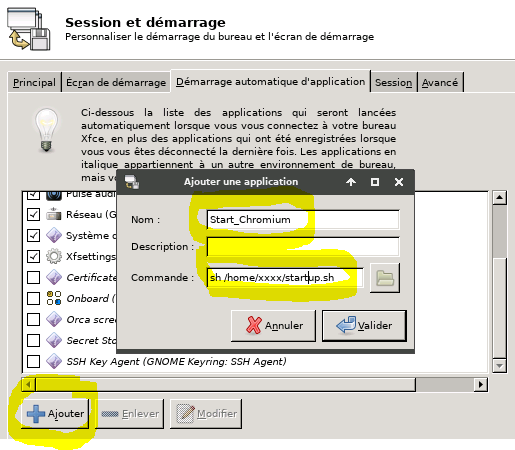Click the list's scroll down arrow
Screen dimensions: 515x450
coord(499,366)
